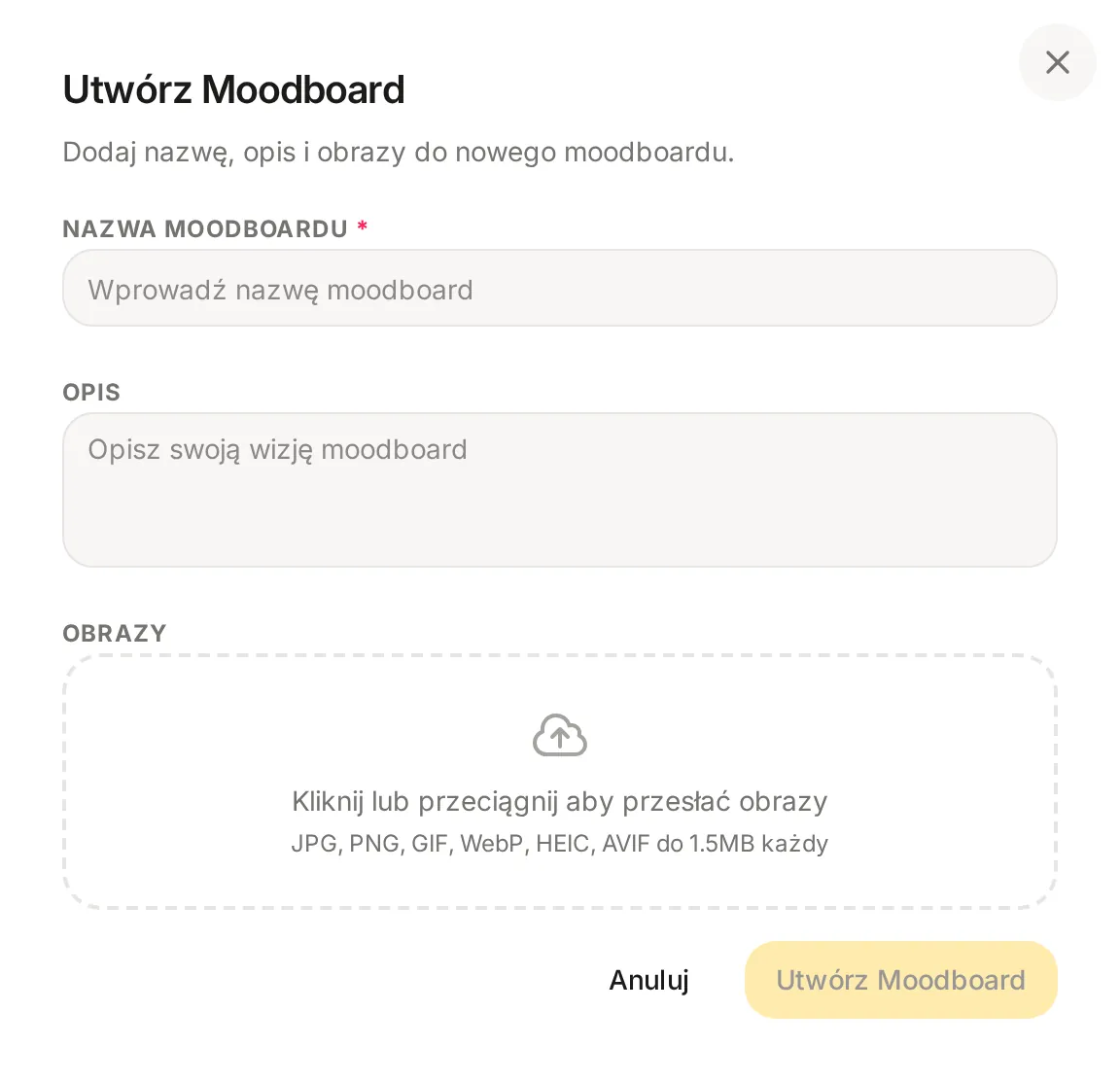Screen dimensions: 1120x1081
Task: Click the upward arrow inside the cloud icon
Action: tap(560, 738)
